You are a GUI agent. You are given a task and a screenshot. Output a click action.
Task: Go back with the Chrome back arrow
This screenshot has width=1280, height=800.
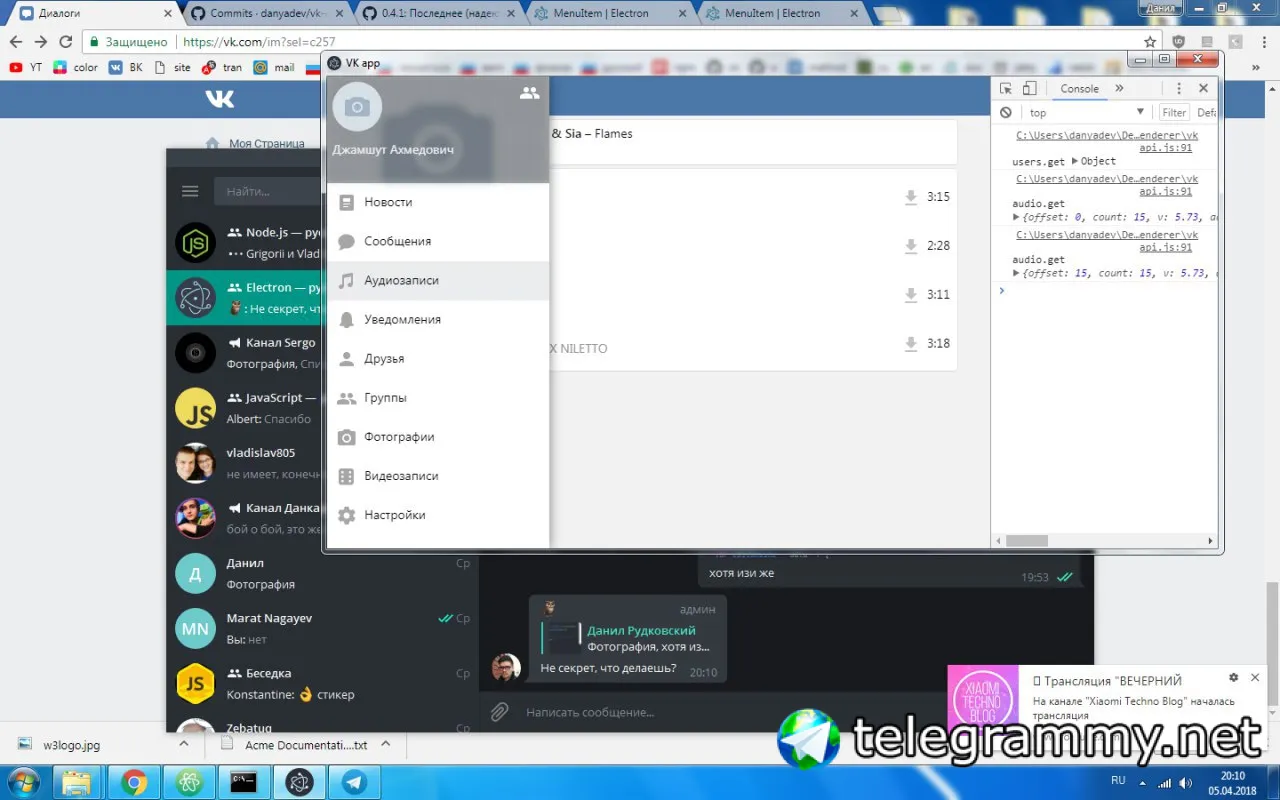coord(15,42)
